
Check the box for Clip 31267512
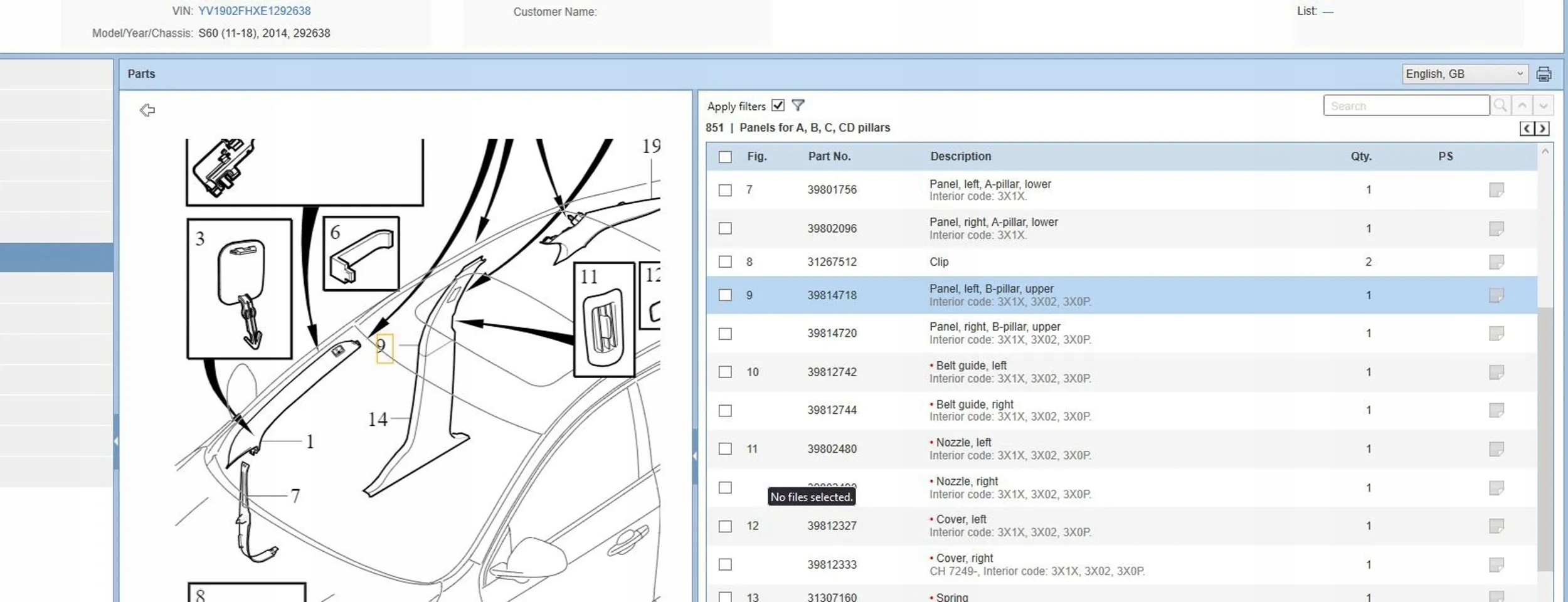[725, 261]
